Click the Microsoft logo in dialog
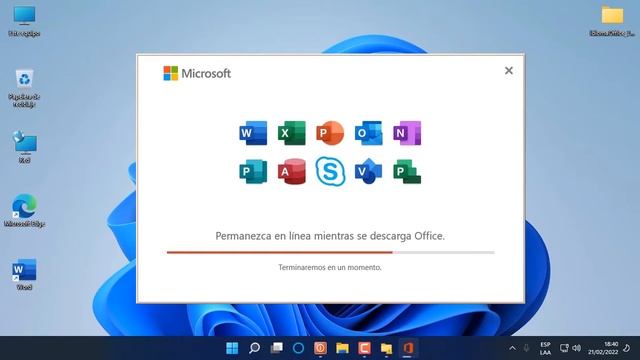Image resolution: width=640 pixels, height=360 pixels. (197, 73)
